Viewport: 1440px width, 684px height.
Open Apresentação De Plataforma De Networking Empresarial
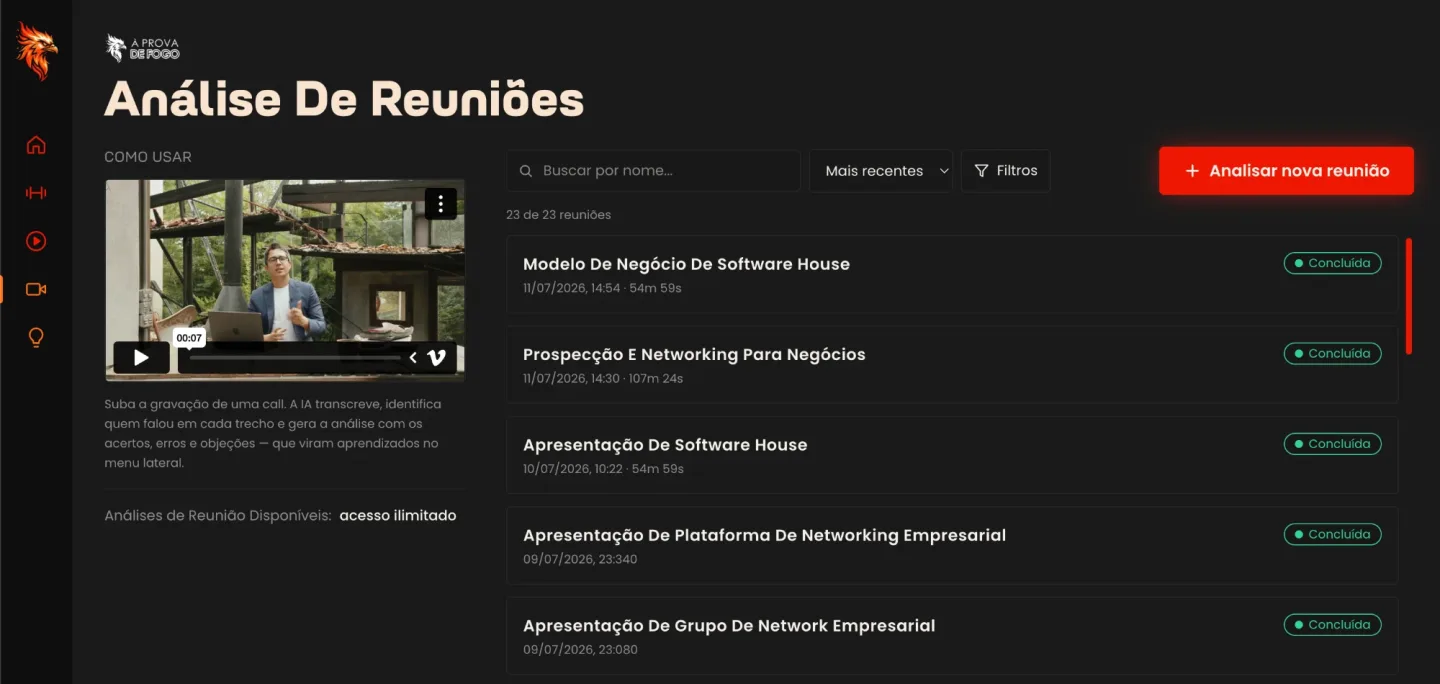pyautogui.click(x=952, y=545)
